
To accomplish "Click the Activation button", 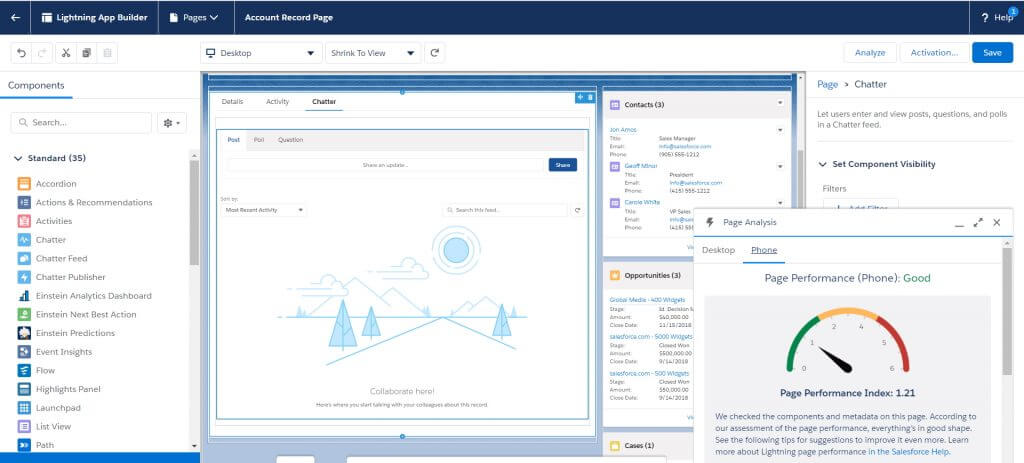I will [x=934, y=53].
